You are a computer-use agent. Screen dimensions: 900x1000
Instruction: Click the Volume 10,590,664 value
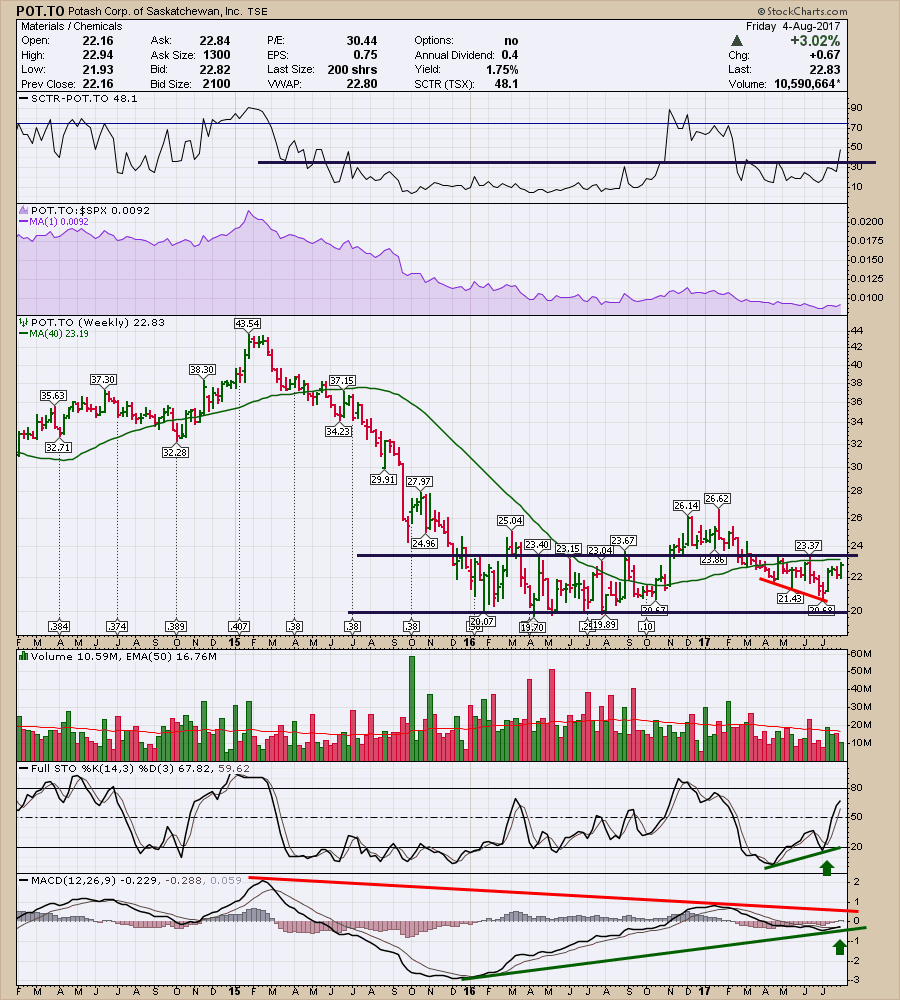click(805, 84)
